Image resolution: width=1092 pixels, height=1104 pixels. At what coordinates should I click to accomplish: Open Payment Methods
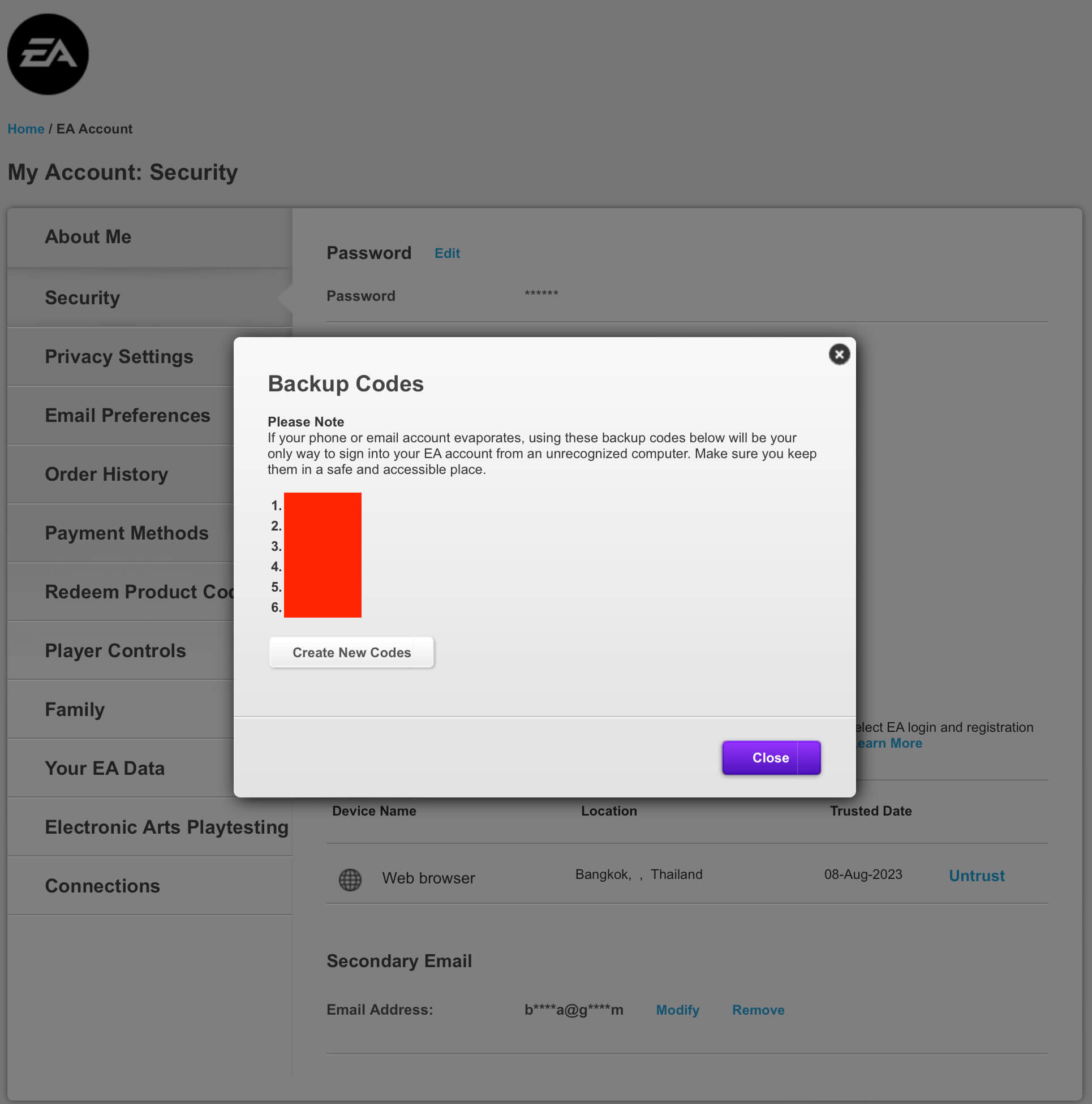click(x=126, y=533)
